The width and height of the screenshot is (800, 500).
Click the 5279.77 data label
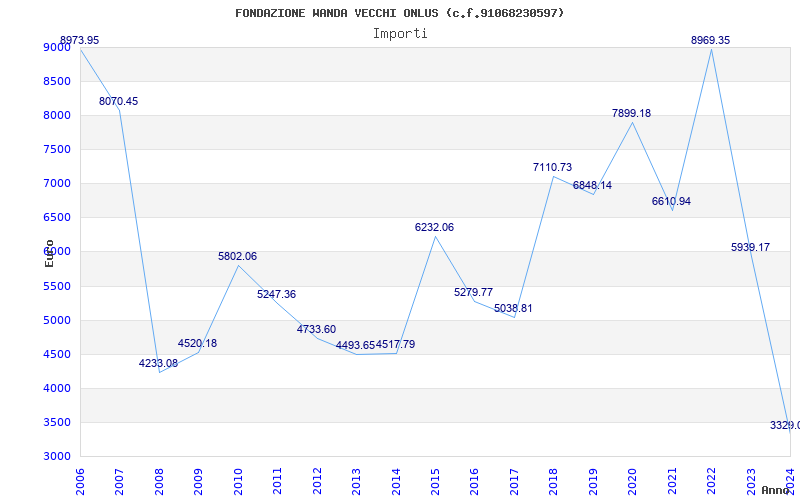[473, 292]
